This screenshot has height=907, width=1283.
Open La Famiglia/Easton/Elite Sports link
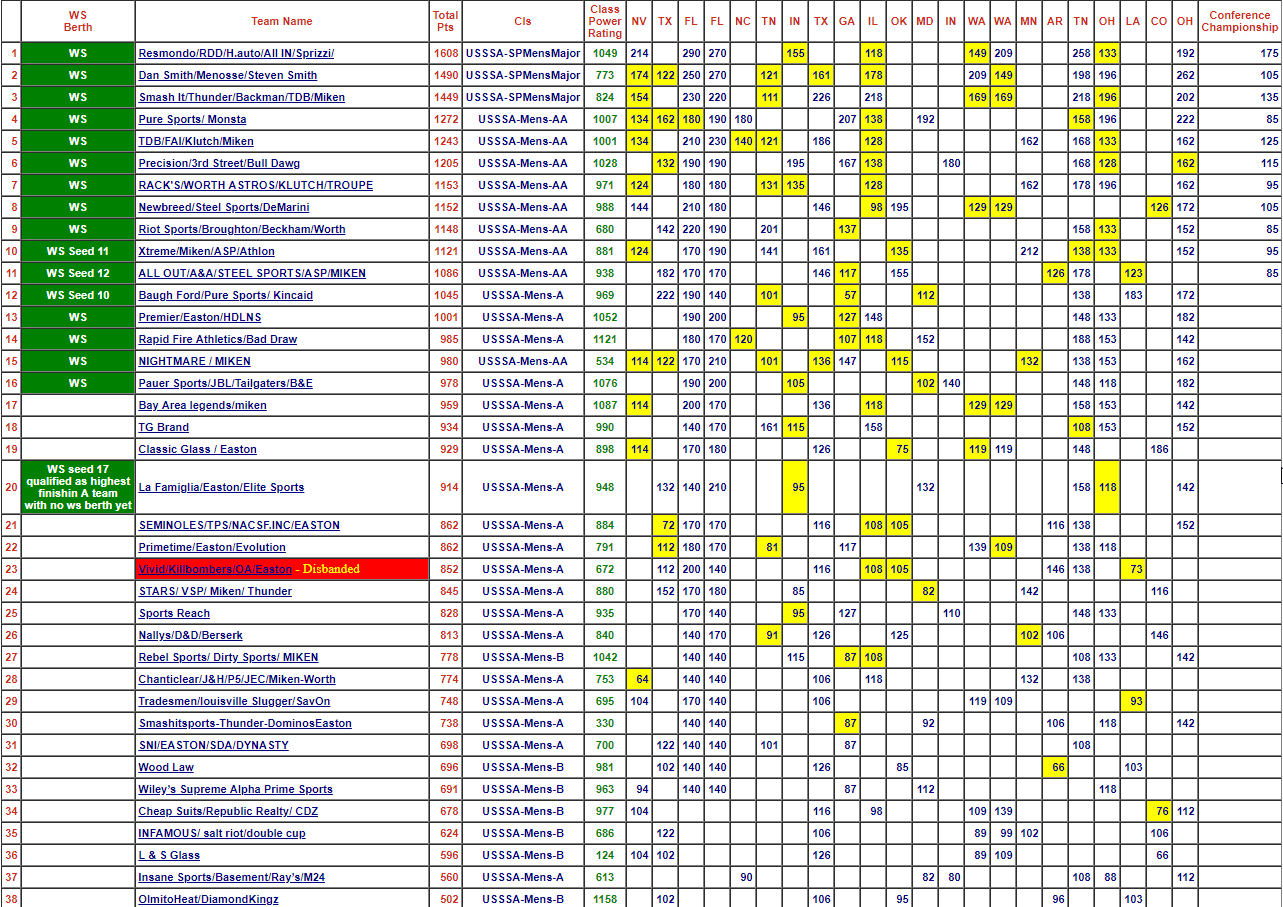221,487
